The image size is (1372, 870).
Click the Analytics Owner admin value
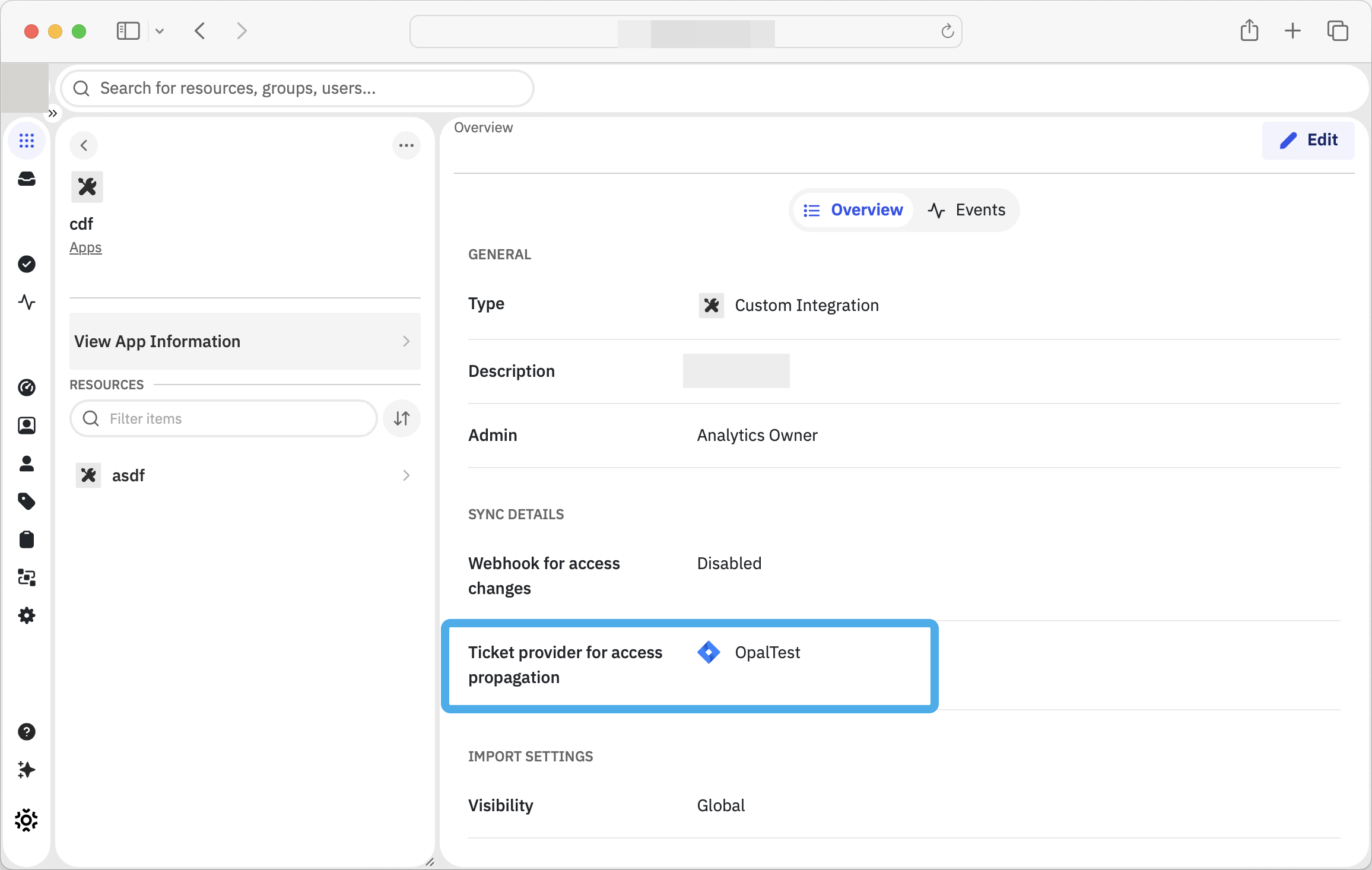tap(757, 435)
